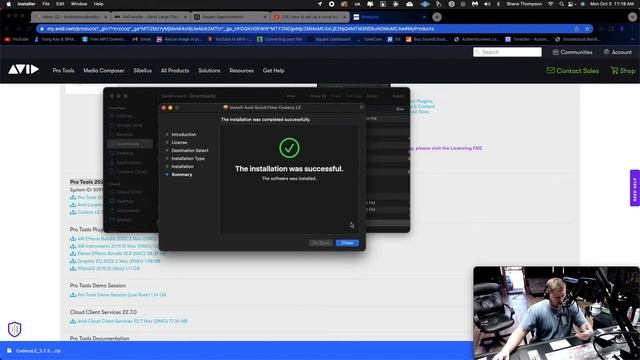640x360 pixels.
Task: Open the tab search dropdown in browser
Action: click(x=632, y=17)
